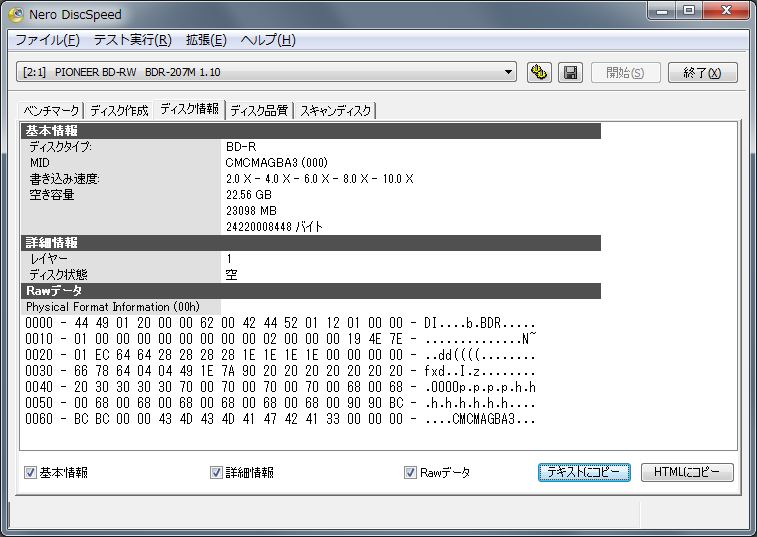Open the ファイル(F) menu
The width and height of the screenshot is (757, 537).
[x=47, y=40]
